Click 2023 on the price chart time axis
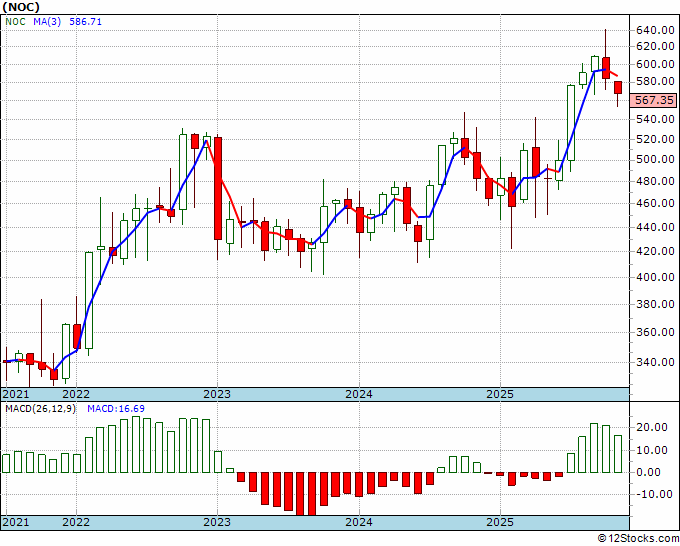The height and width of the screenshot is (546, 680). (x=217, y=394)
